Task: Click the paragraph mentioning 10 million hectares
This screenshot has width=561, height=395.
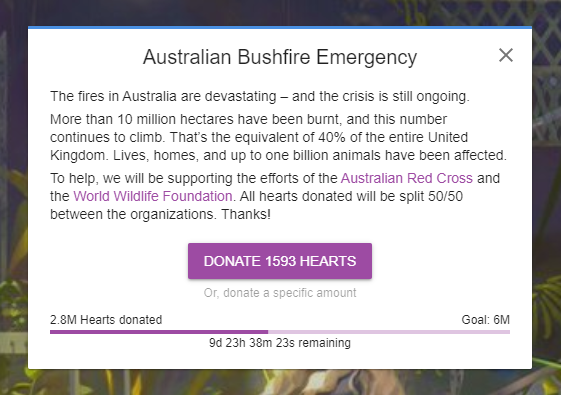Action: click(278, 137)
